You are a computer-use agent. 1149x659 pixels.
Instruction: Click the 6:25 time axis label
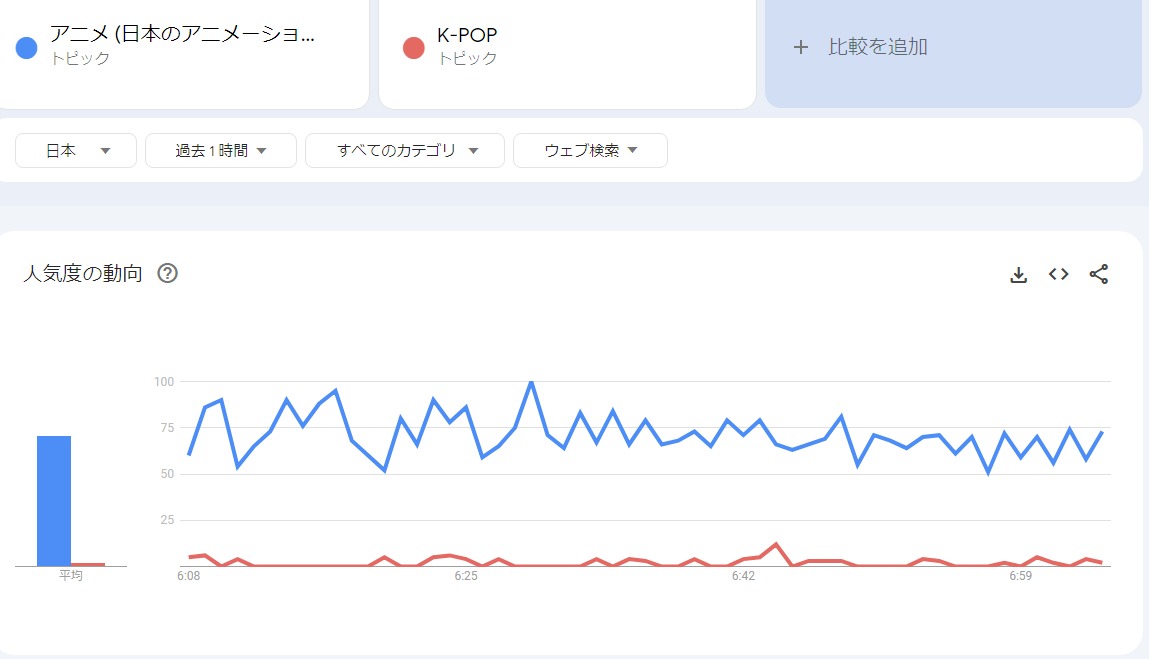(x=466, y=577)
